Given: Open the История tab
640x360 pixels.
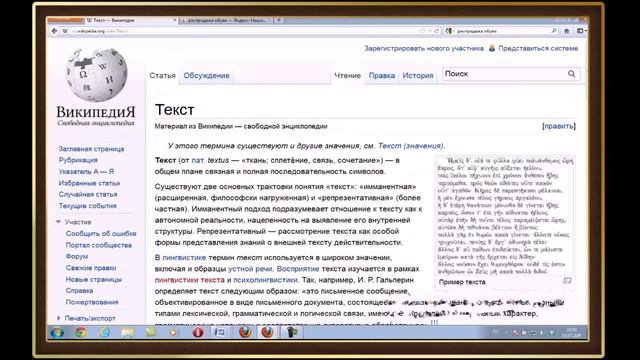Looking at the screenshot, I should [418, 76].
